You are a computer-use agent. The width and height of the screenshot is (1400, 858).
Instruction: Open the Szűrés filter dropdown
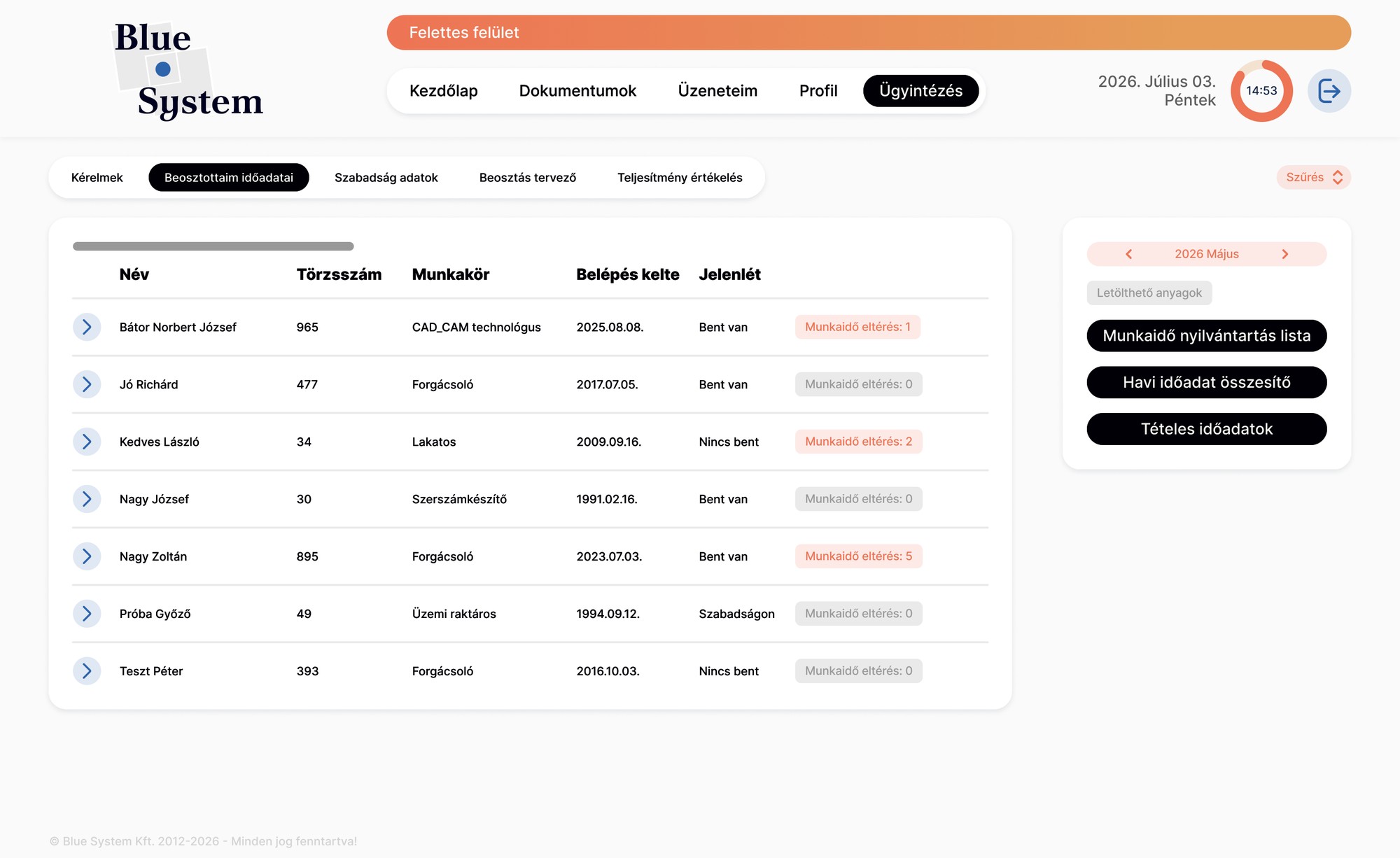pos(1313,177)
